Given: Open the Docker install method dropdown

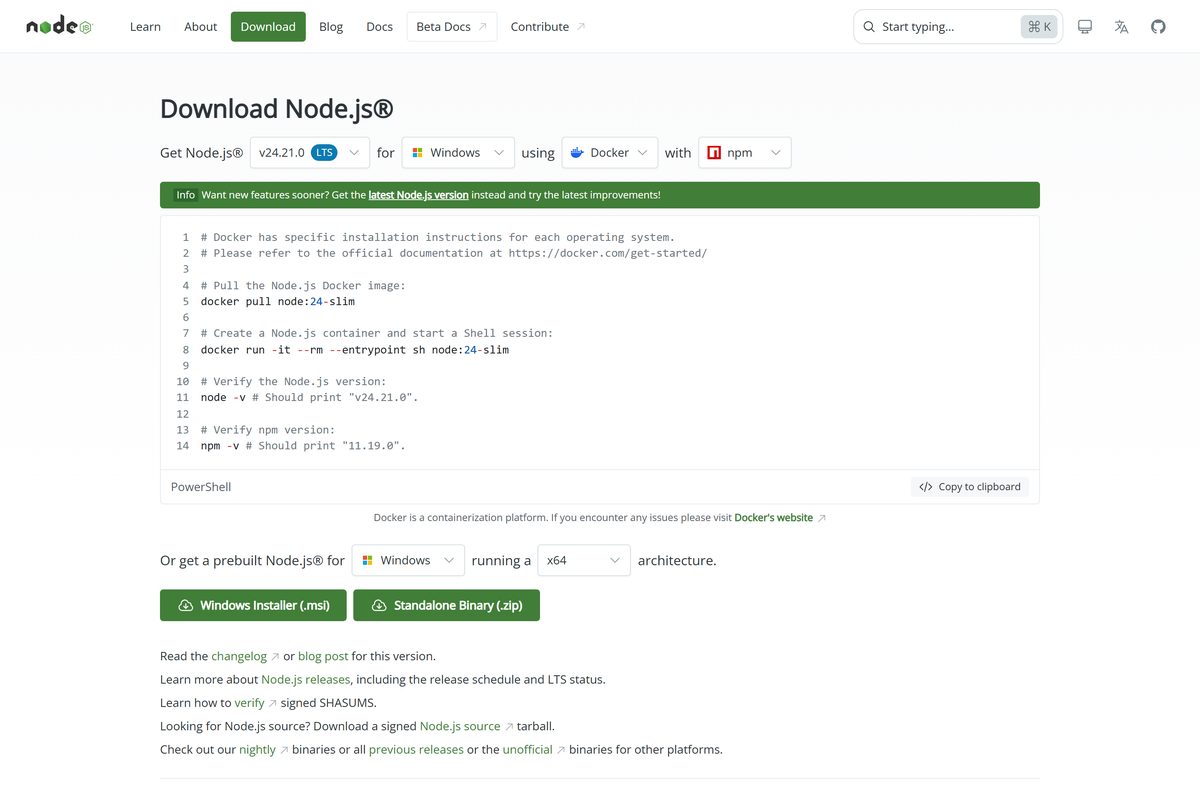Looking at the screenshot, I should 610,153.
